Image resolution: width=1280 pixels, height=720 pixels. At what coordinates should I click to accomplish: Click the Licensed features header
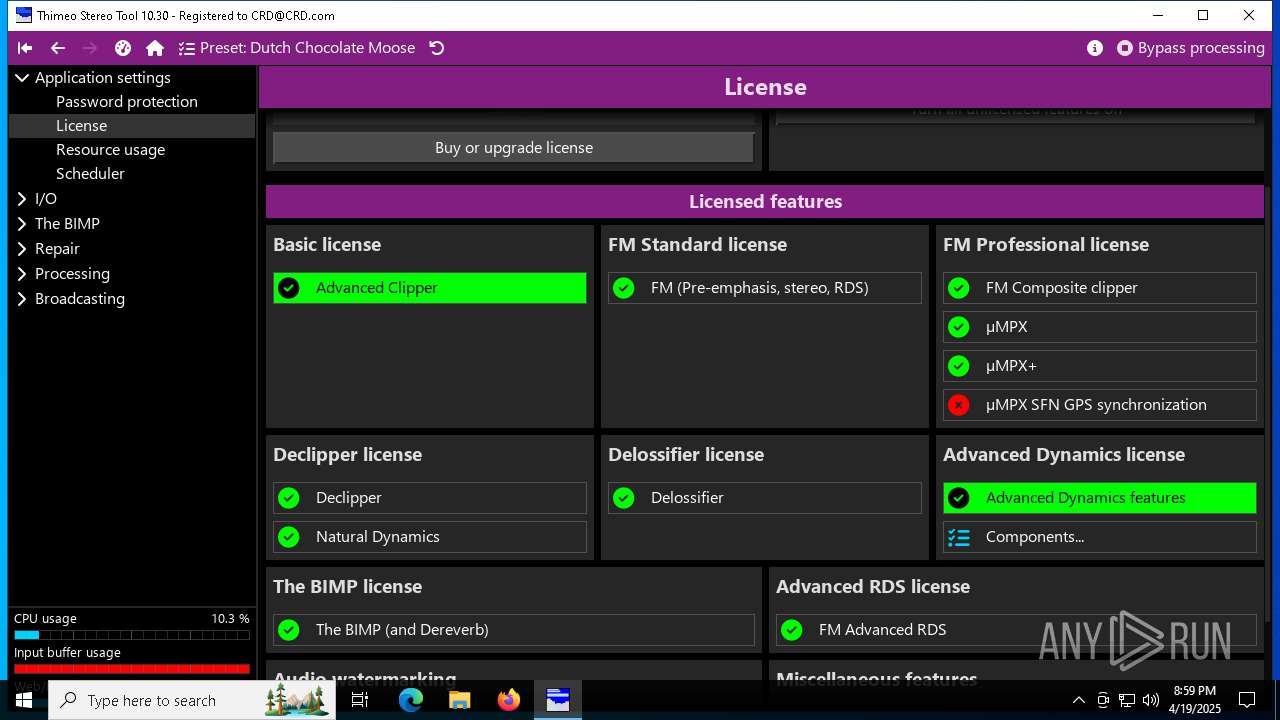pos(765,202)
